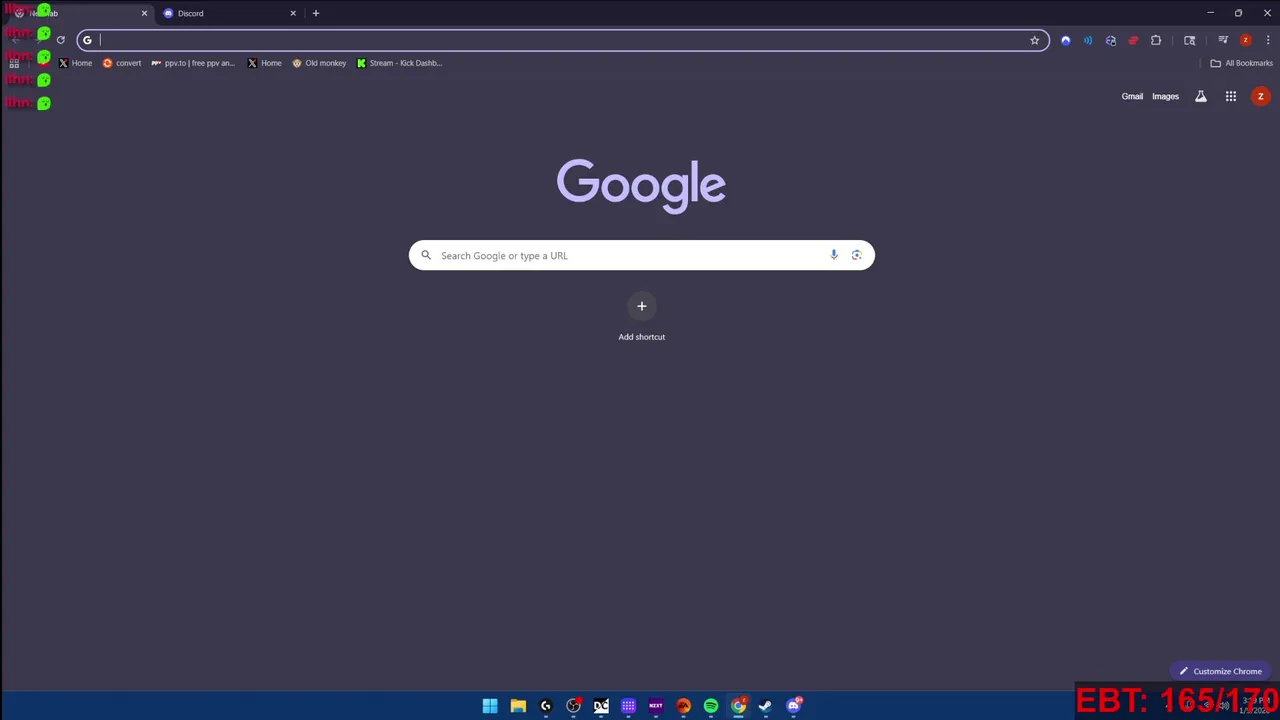The height and width of the screenshot is (720, 1280).
Task: Open the blue arch extension in Chrome's toolbar
Action: pyautogui.click(x=1066, y=40)
